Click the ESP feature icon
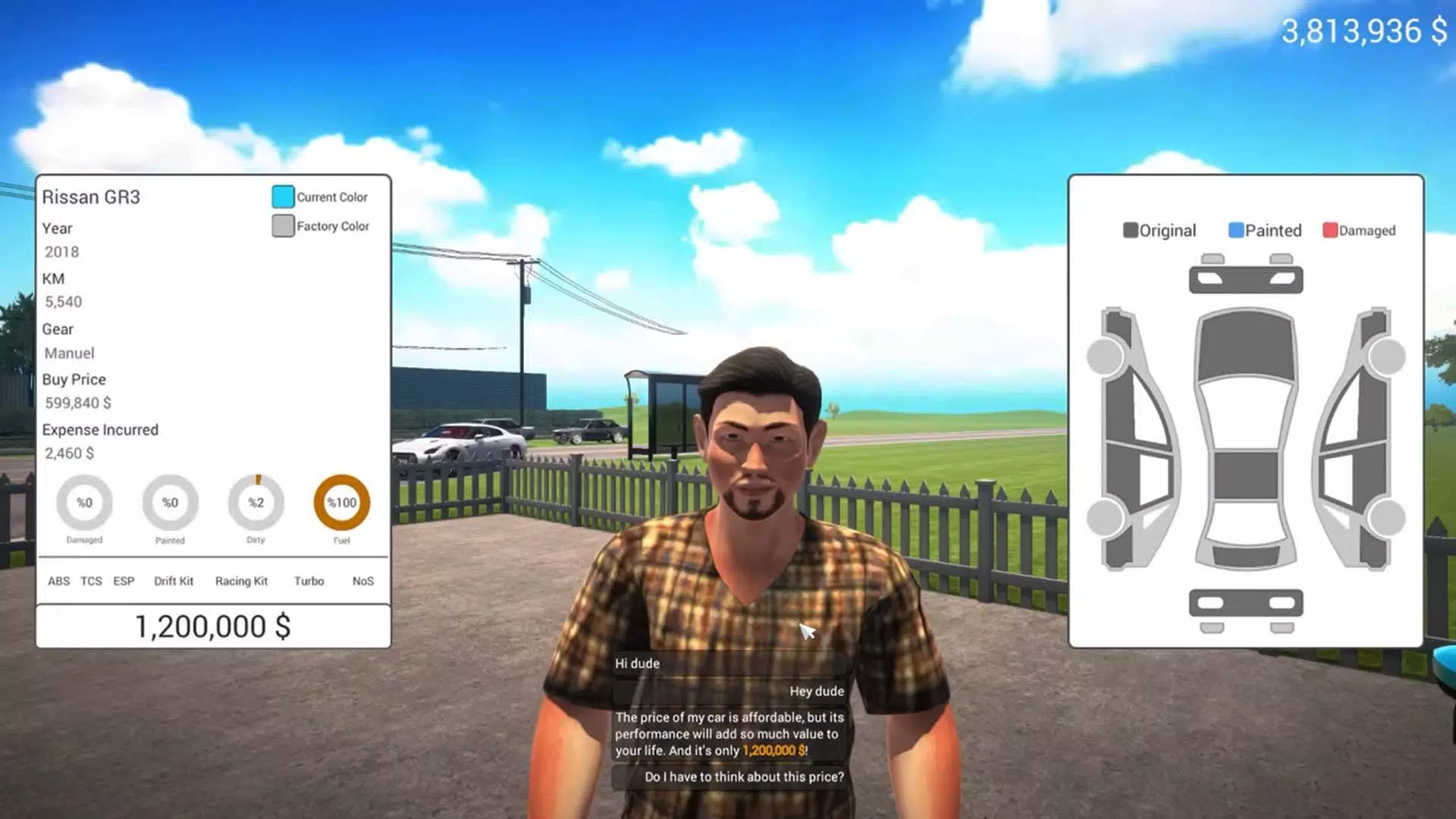The image size is (1456, 819). [123, 580]
